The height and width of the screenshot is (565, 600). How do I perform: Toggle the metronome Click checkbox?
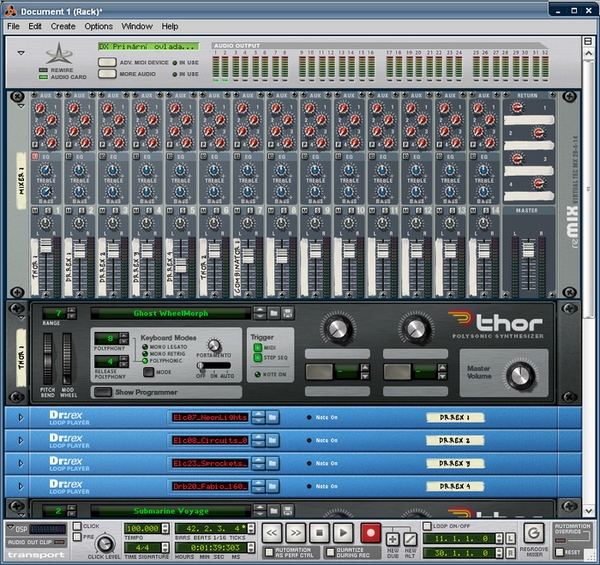(77, 526)
